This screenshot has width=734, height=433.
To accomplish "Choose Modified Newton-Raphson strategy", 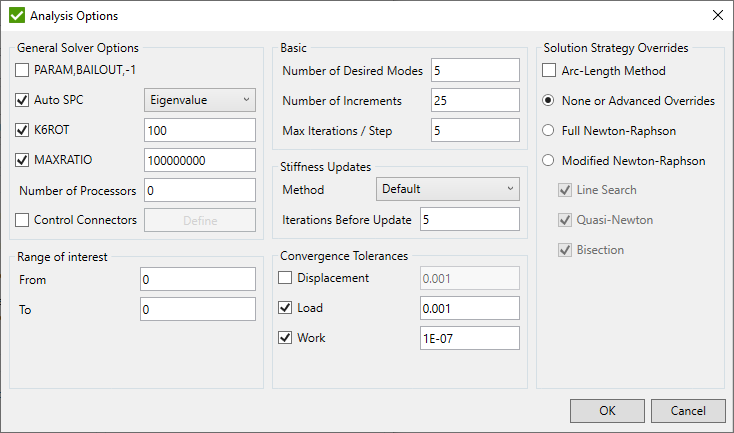I will click(549, 160).
